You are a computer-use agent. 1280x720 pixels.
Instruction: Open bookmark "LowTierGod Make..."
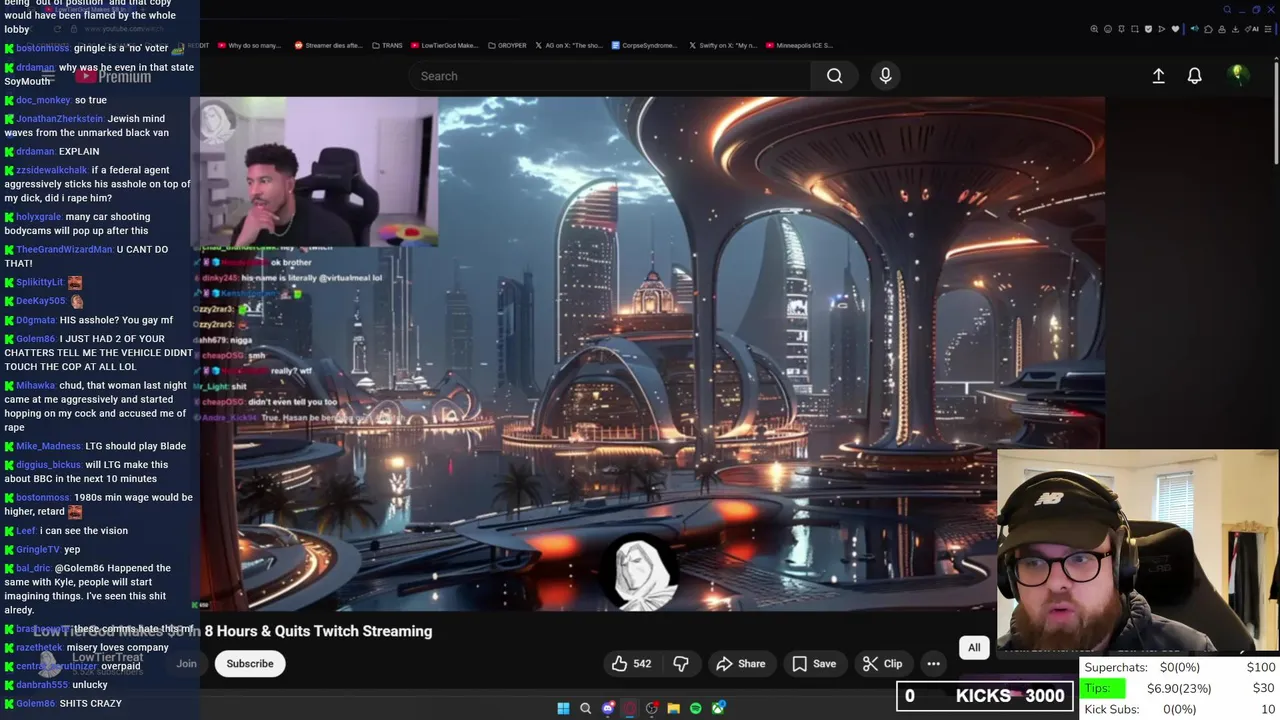[x=444, y=45]
